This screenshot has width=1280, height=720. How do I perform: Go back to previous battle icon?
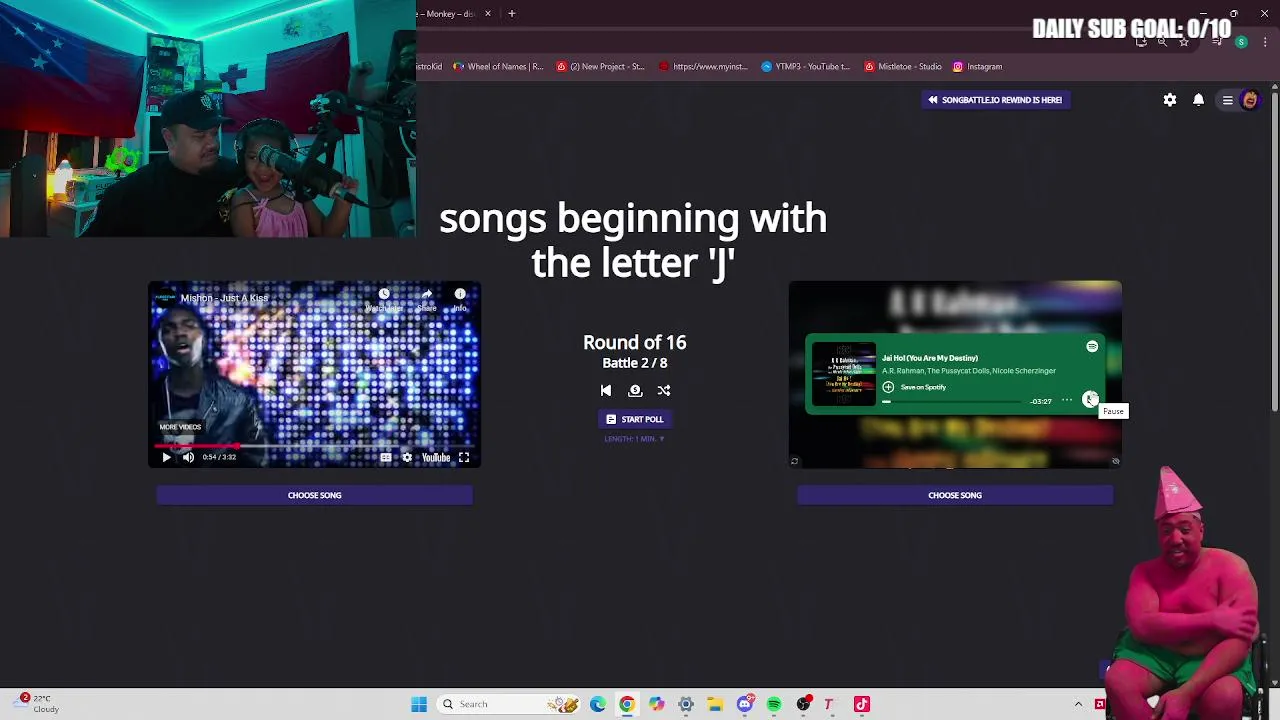tap(606, 391)
